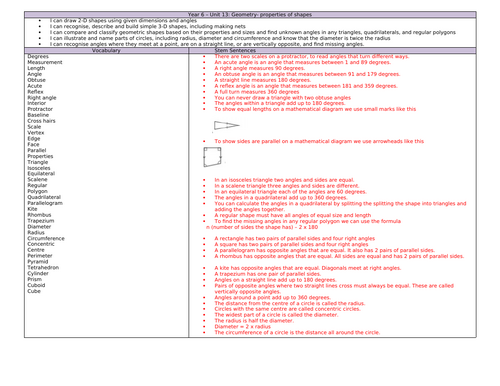Click the vocabulary word 'Diameter'
Viewport: 500px width, 386px height.
(x=39, y=227)
